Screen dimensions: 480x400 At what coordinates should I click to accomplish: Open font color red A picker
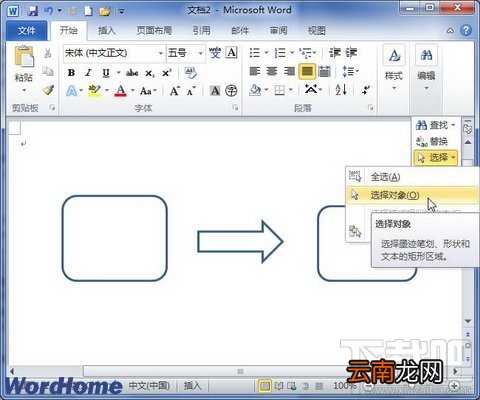tap(121, 90)
